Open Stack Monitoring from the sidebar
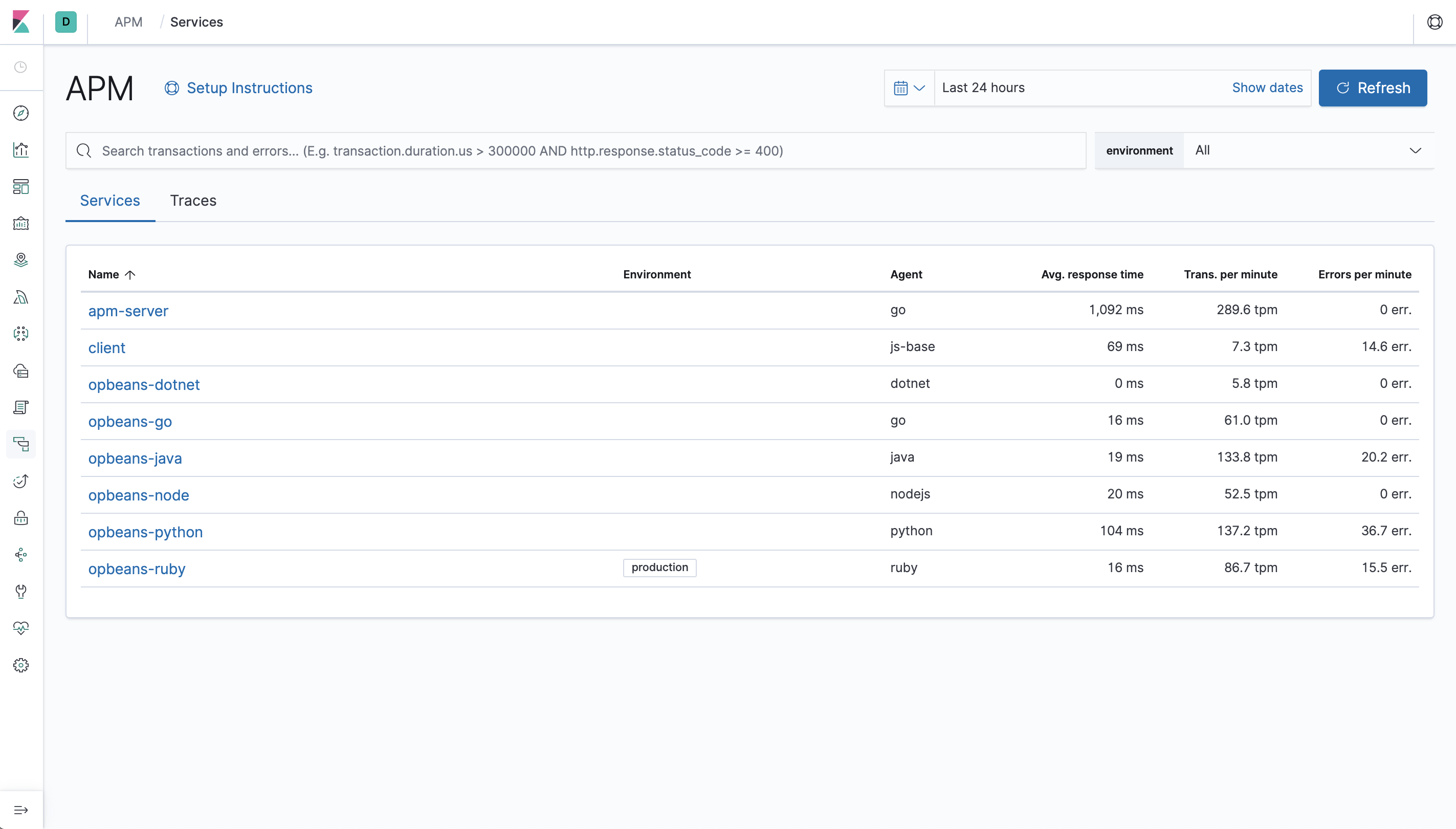Screen dimensions: 1456x829 click(21, 628)
